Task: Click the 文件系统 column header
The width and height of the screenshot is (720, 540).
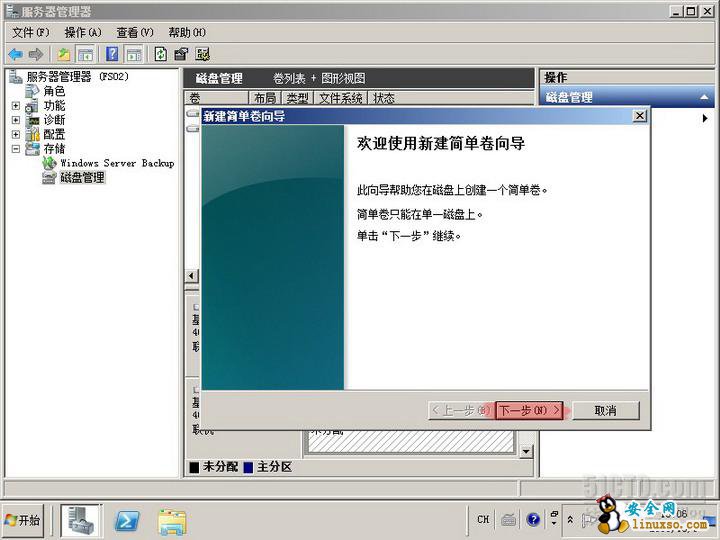Action: (x=340, y=98)
